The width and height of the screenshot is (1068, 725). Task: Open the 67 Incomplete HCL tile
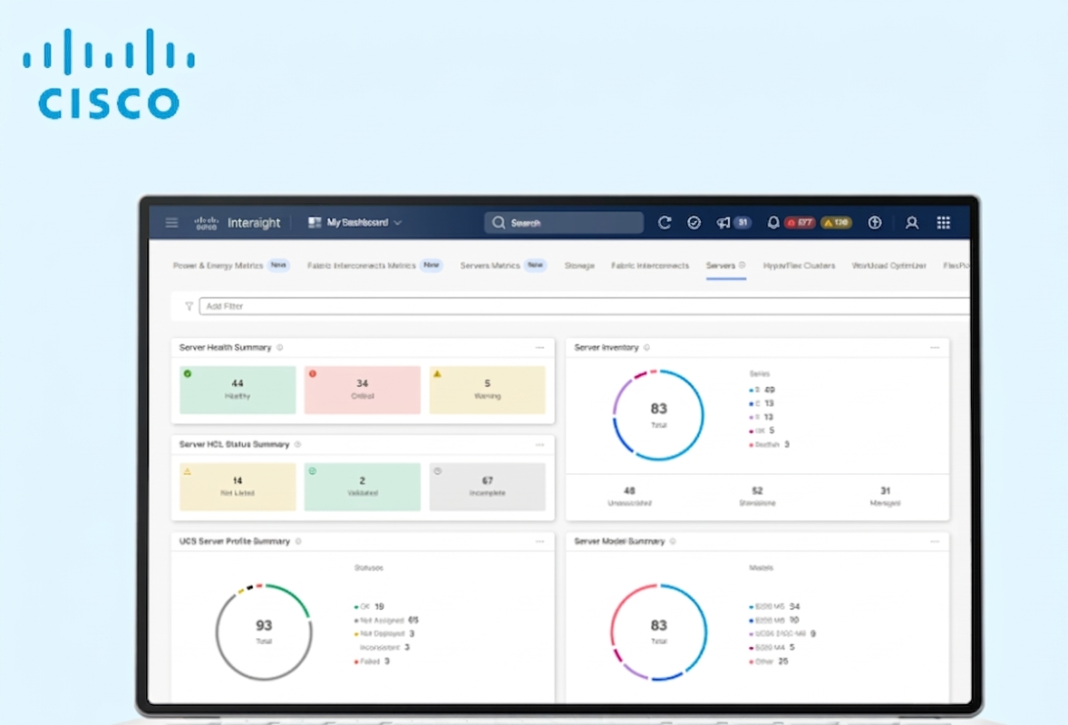coord(487,487)
